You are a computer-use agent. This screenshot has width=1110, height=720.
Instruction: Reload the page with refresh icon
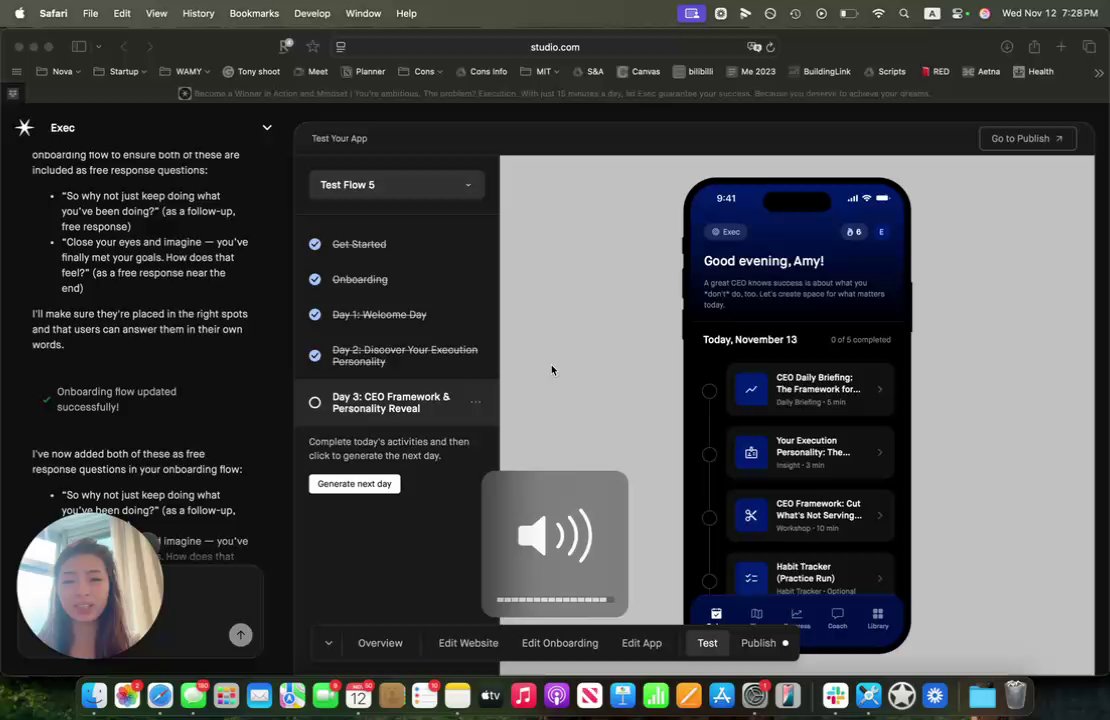pos(770,47)
